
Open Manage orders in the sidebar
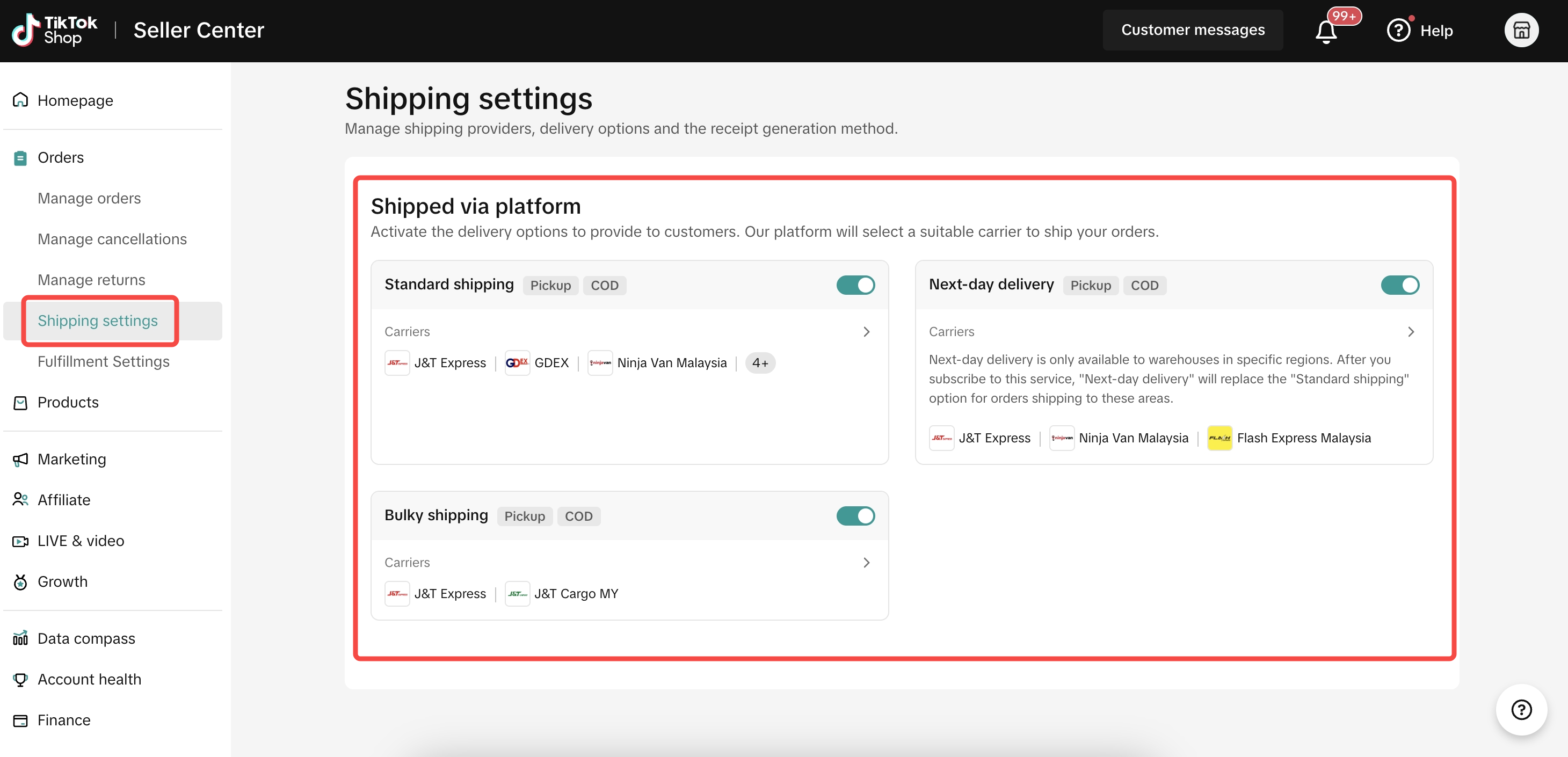point(89,199)
